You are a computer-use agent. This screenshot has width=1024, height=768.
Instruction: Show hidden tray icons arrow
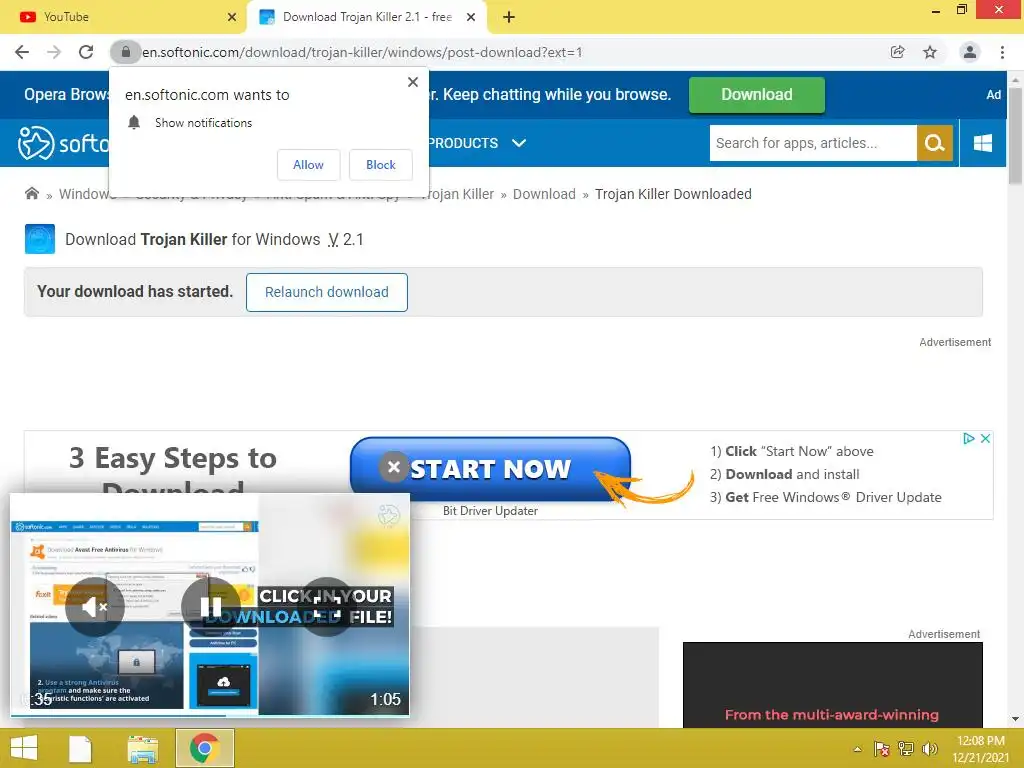point(857,749)
